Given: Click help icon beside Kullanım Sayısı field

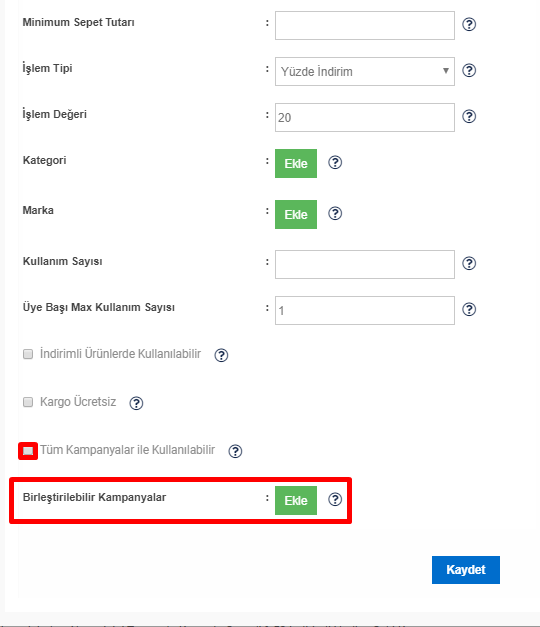Looking at the screenshot, I should point(469,263).
